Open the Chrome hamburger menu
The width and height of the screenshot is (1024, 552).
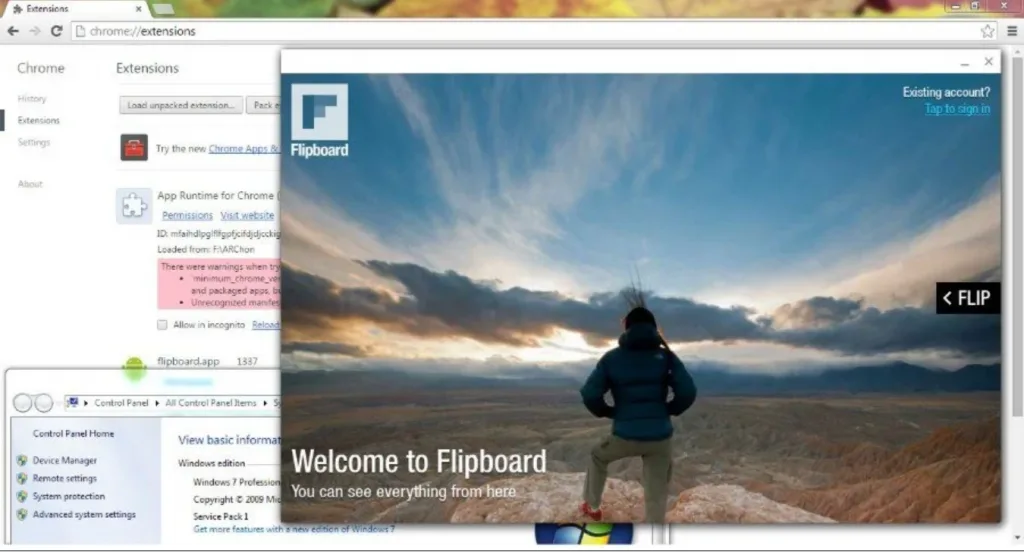(x=1011, y=31)
